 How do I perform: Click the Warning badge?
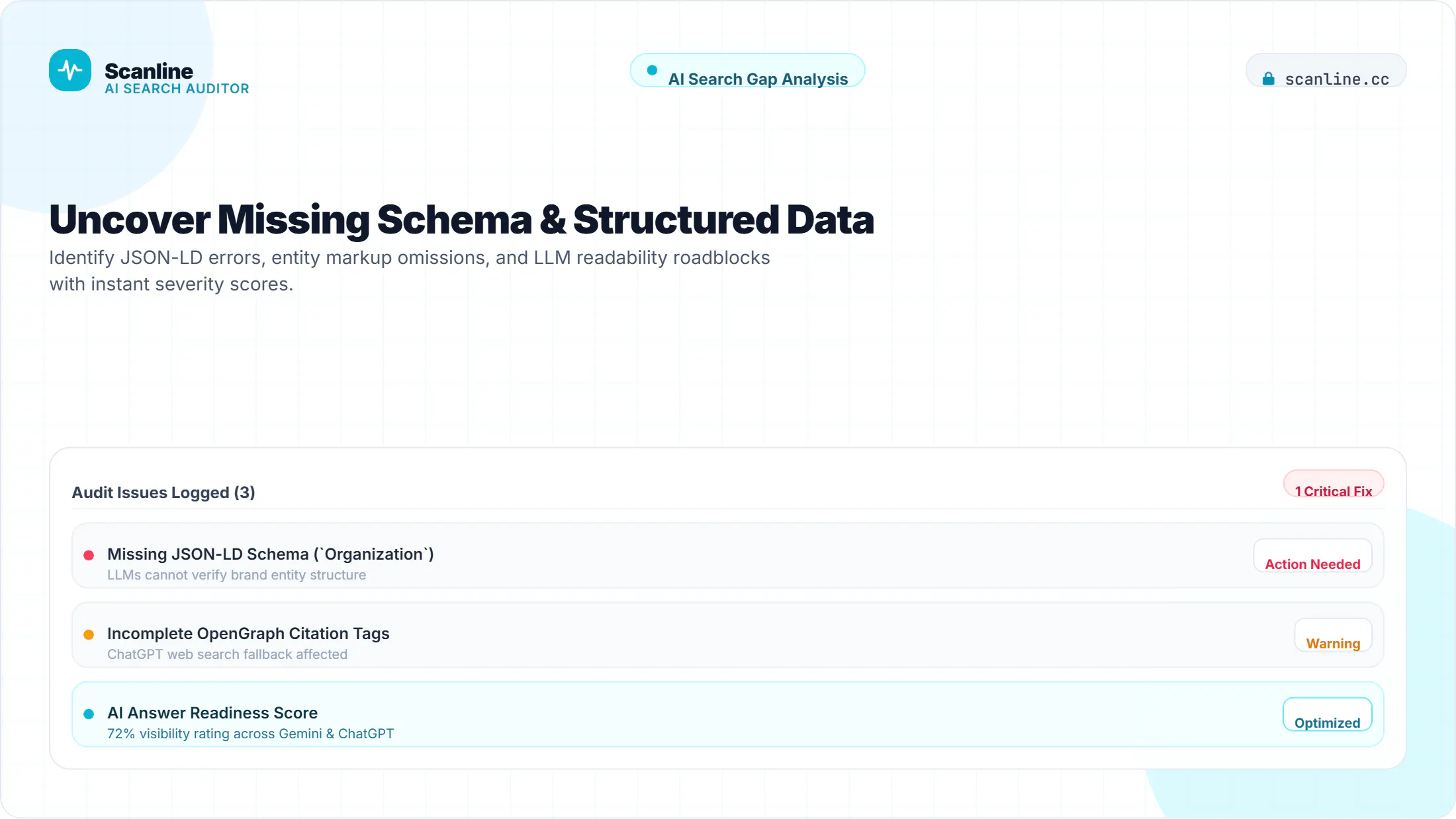click(1333, 635)
